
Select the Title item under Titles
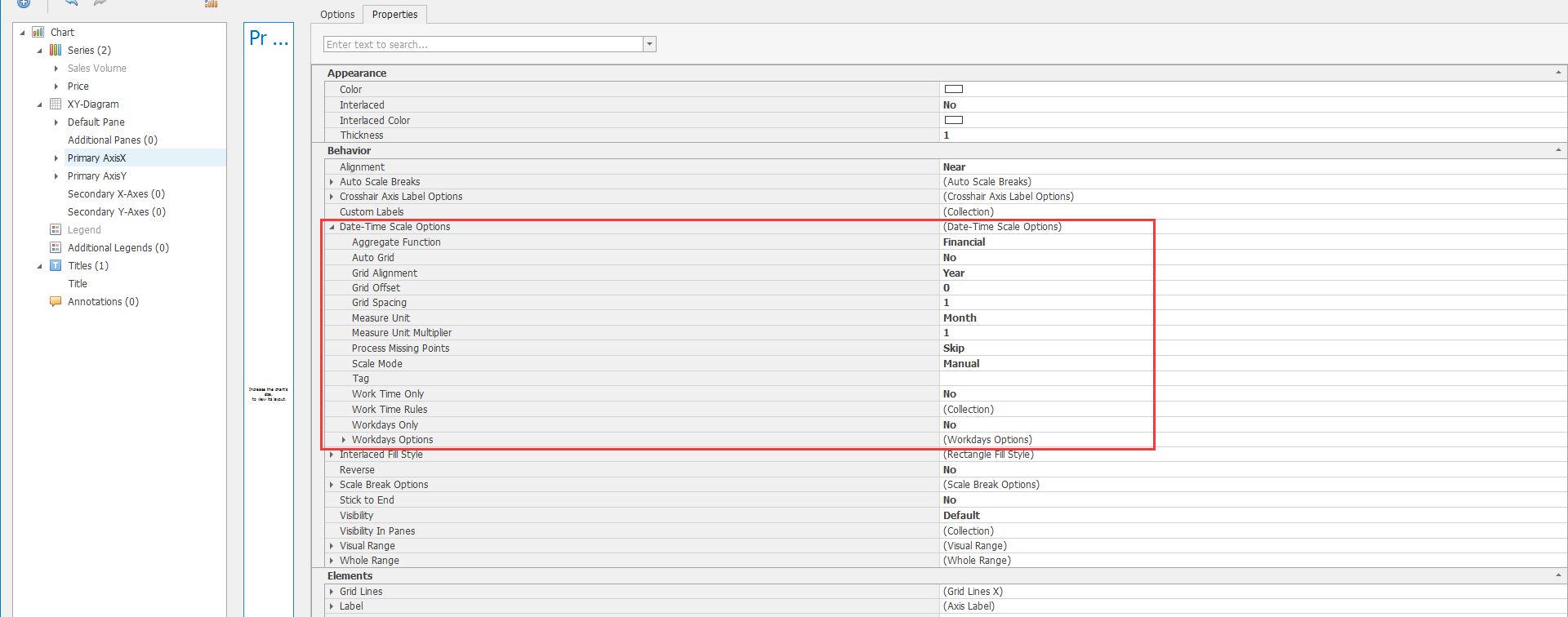(78, 284)
